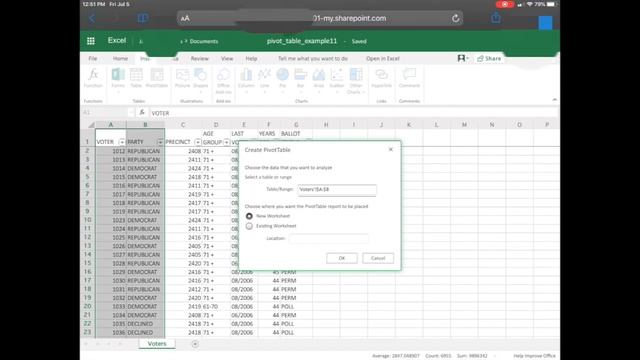Click the Safari address bar

pyautogui.click(x=320, y=18)
